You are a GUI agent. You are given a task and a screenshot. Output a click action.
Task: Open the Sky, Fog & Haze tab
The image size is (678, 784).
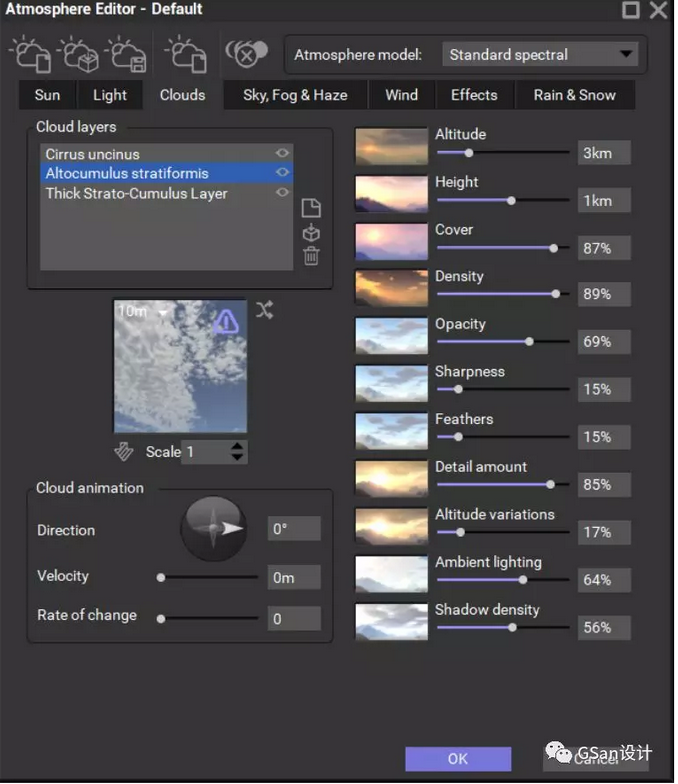[295, 94]
